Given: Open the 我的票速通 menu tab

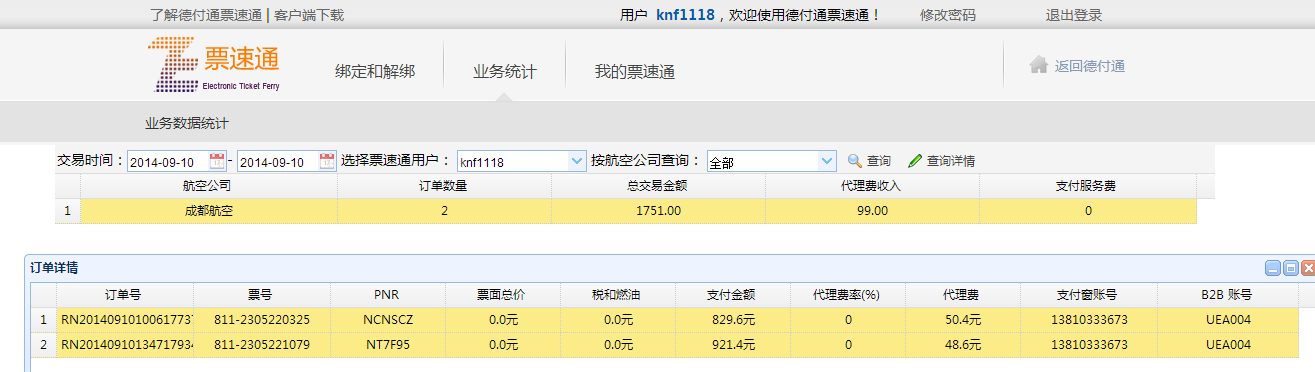Looking at the screenshot, I should tap(635, 72).
